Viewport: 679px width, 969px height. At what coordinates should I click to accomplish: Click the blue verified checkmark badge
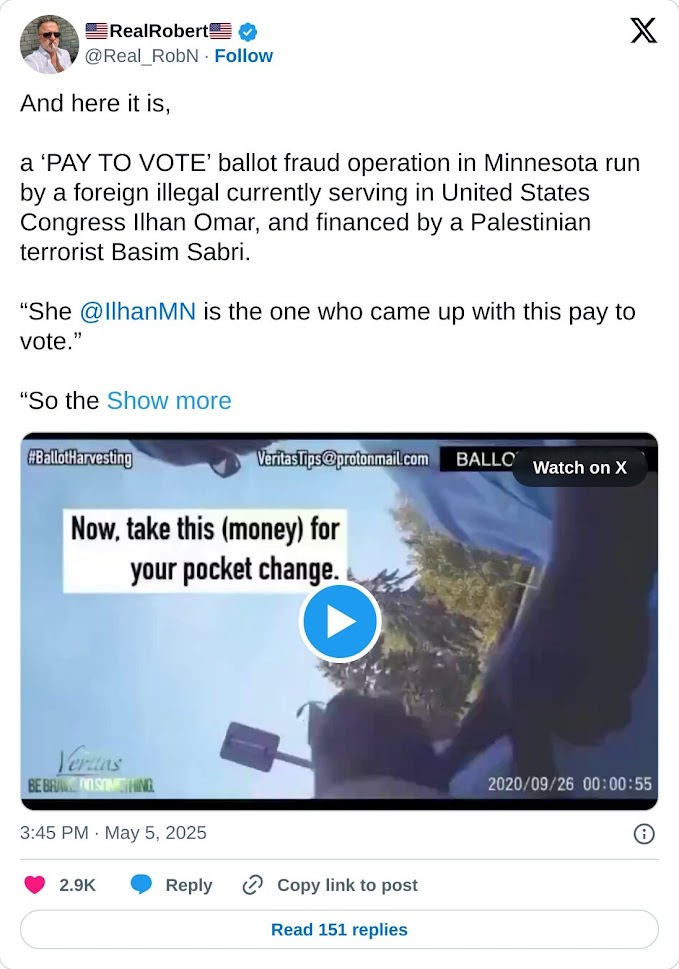pyautogui.click(x=248, y=31)
